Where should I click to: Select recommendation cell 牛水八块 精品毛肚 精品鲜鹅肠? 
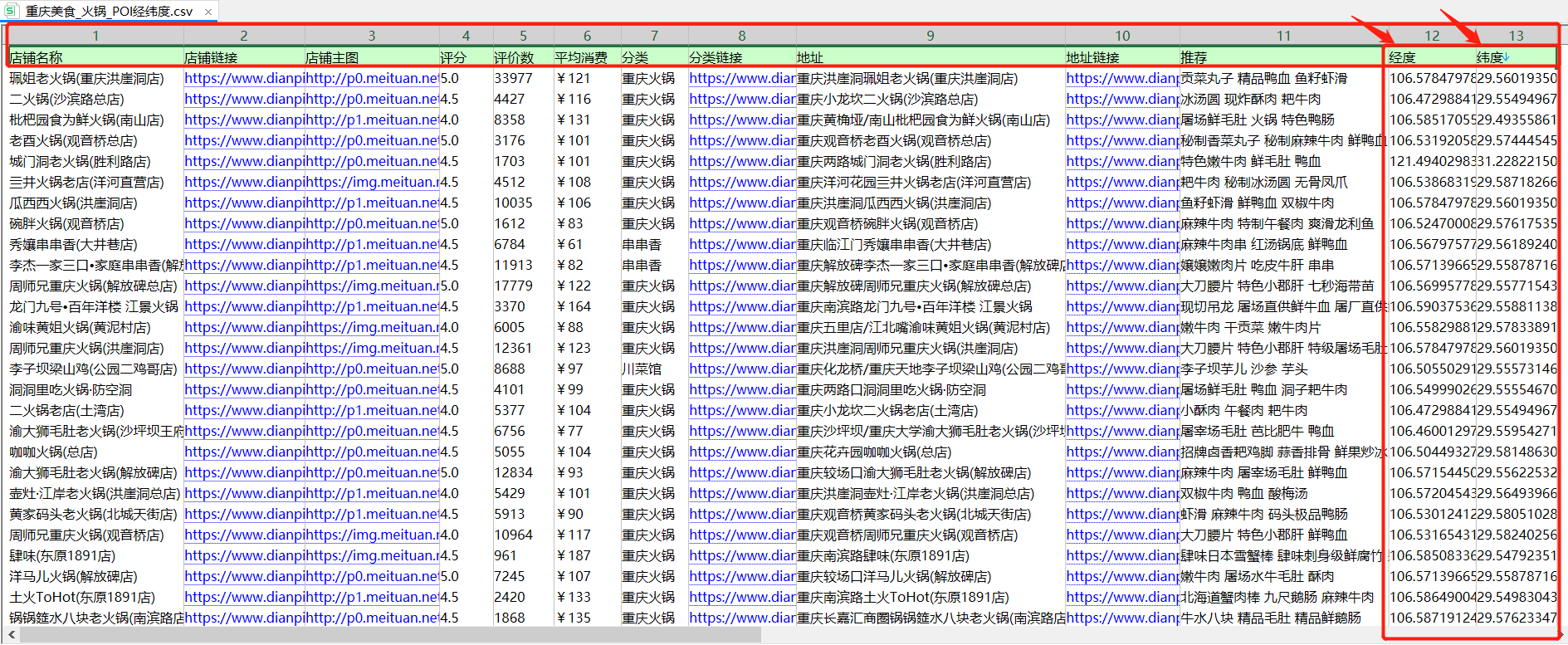click(1283, 618)
